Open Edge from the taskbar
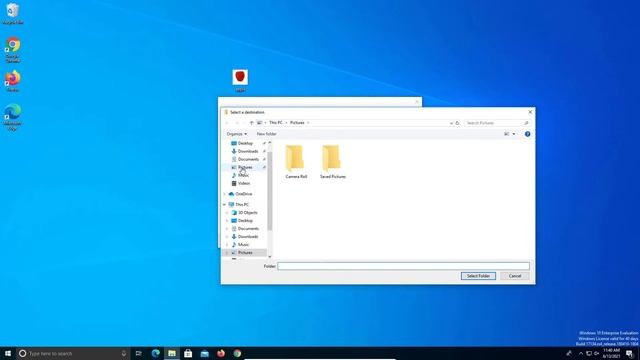Viewport: 640px width, 360px height. point(156,353)
